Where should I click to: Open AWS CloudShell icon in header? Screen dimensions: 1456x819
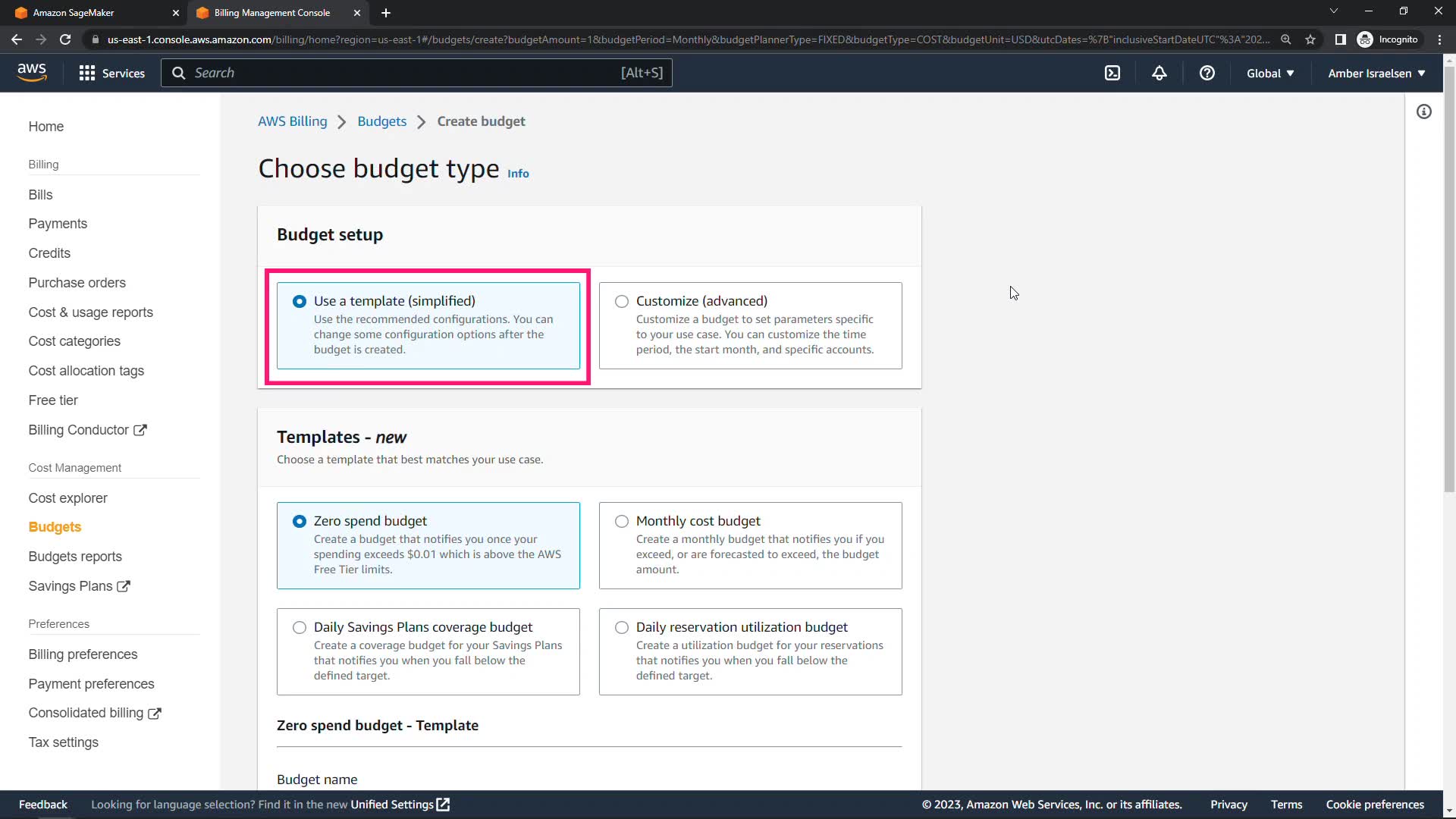coord(1112,73)
